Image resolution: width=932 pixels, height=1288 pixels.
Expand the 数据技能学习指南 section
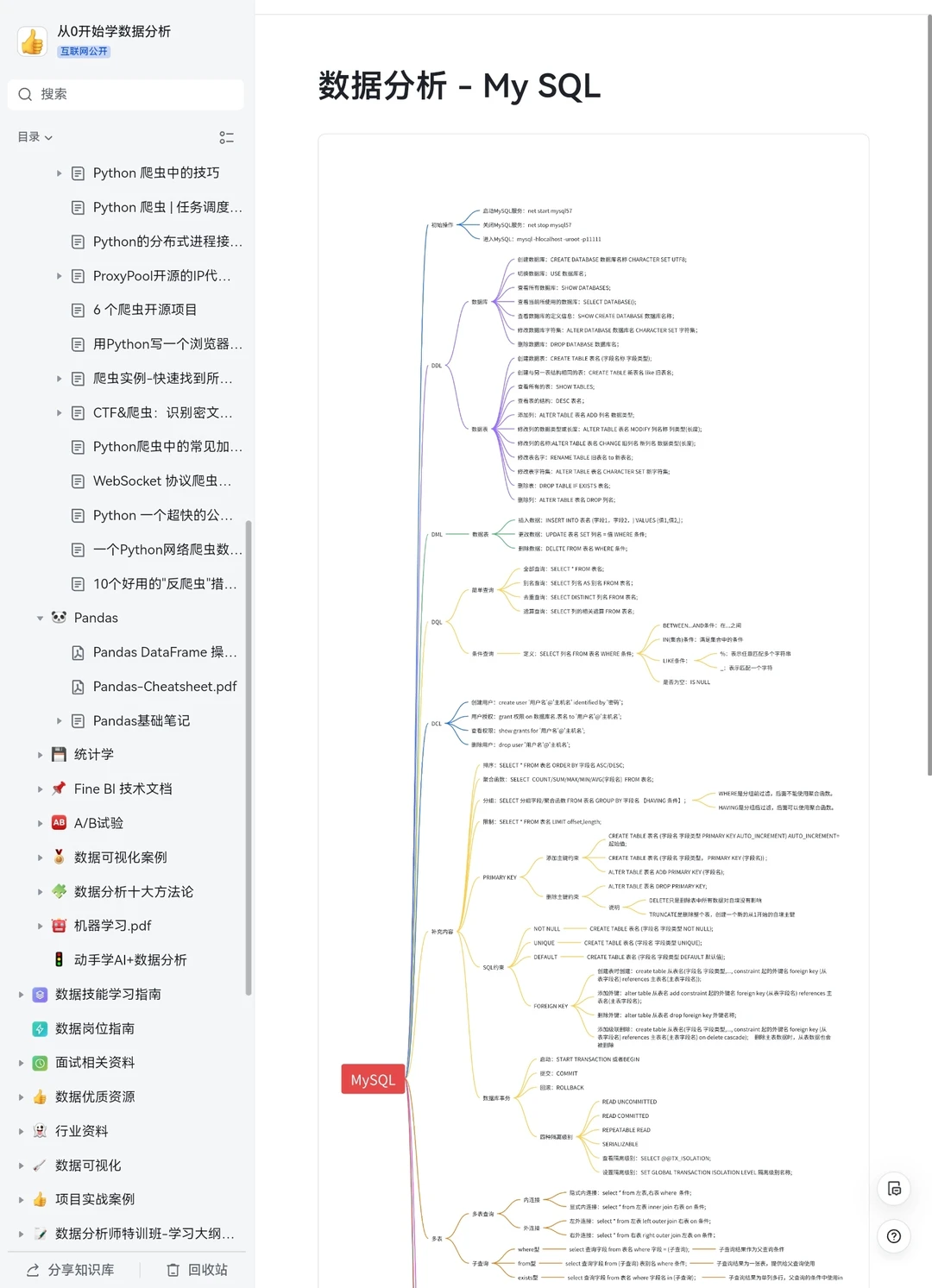[20, 994]
